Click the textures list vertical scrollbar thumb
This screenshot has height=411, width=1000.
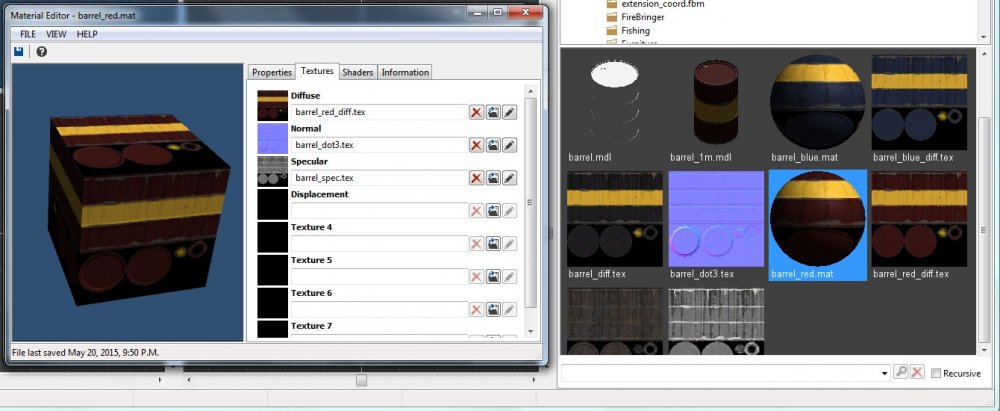pyautogui.click(x=531, y=202)
